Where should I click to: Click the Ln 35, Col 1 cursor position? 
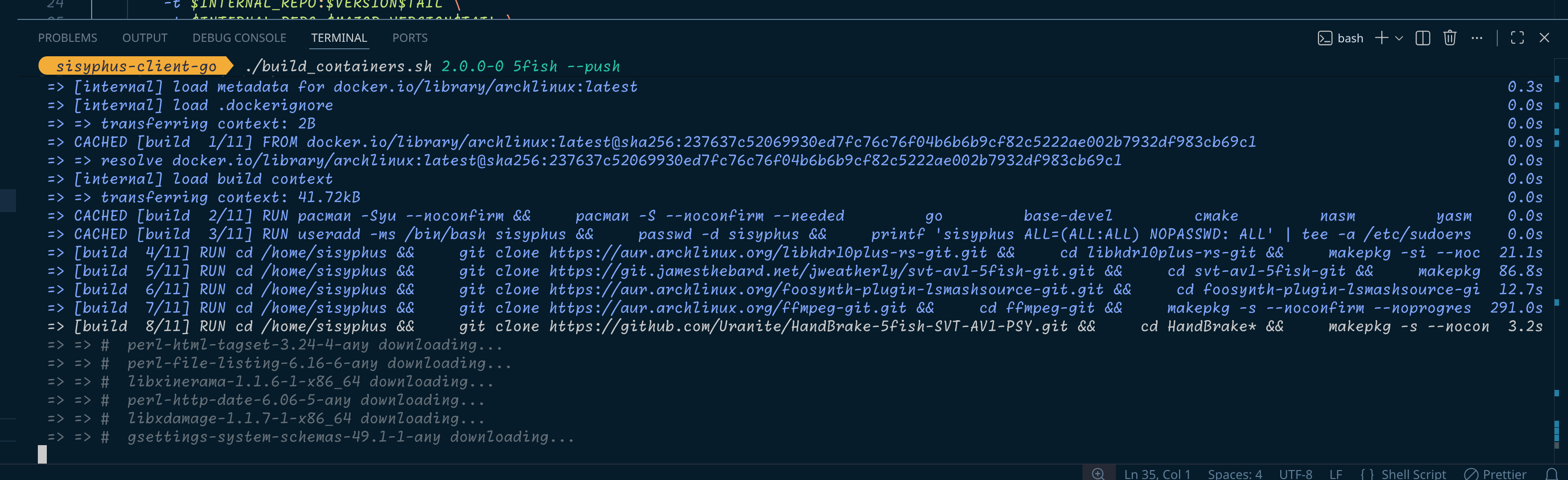tap(1157, 474)
